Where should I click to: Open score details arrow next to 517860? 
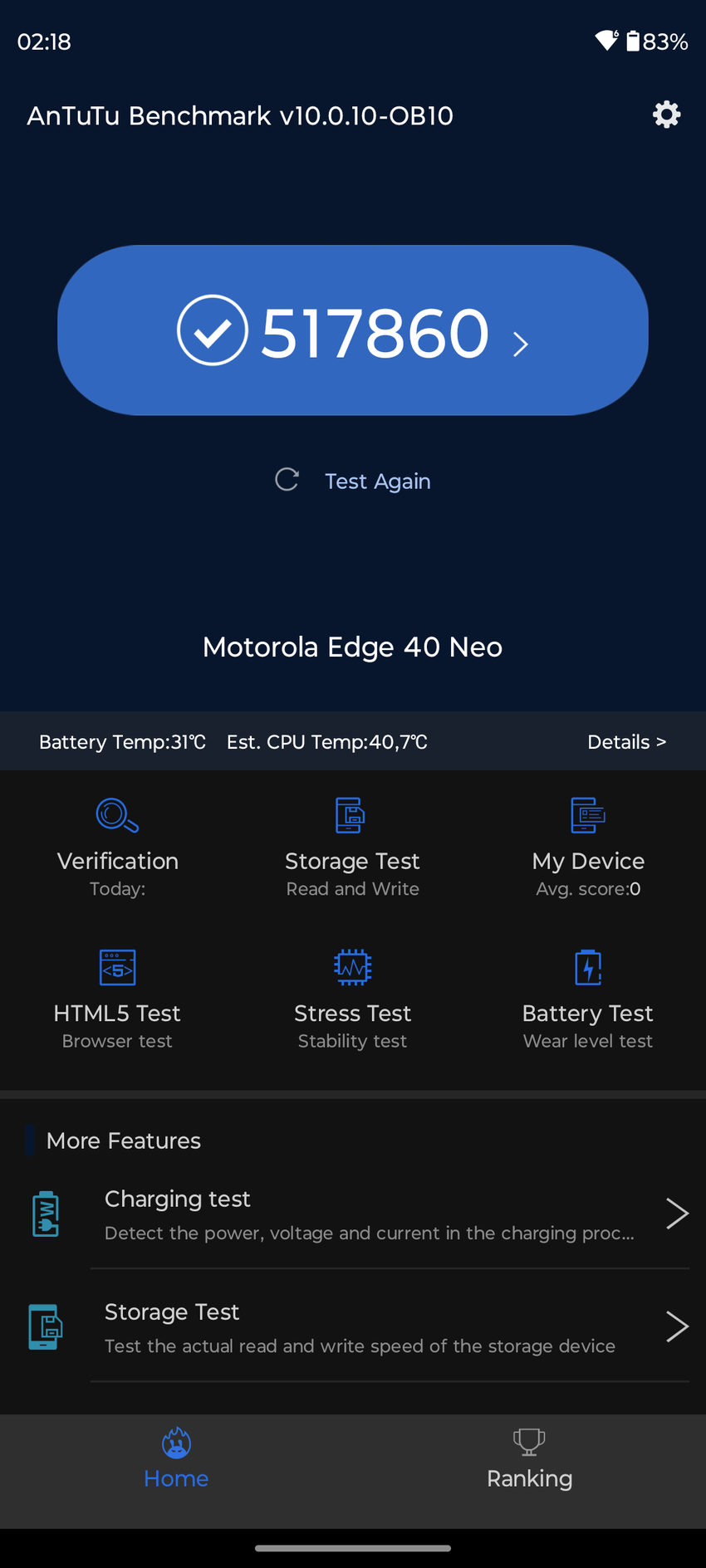(521, 344)
